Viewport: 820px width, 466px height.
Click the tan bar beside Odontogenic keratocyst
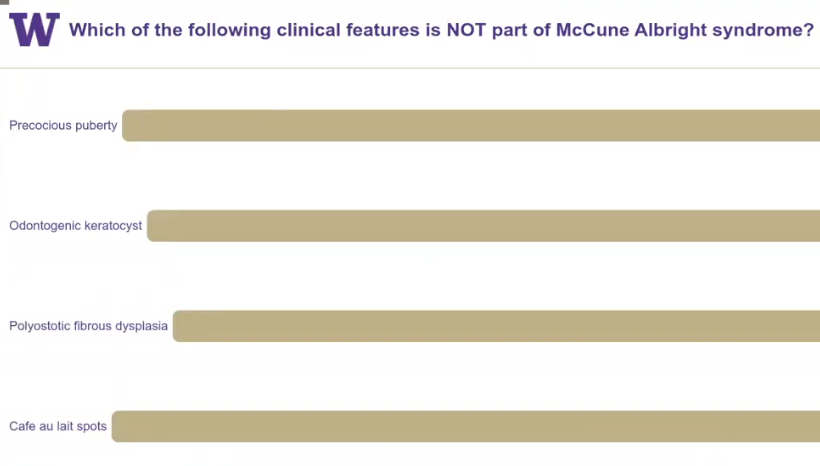pos(483,226)
